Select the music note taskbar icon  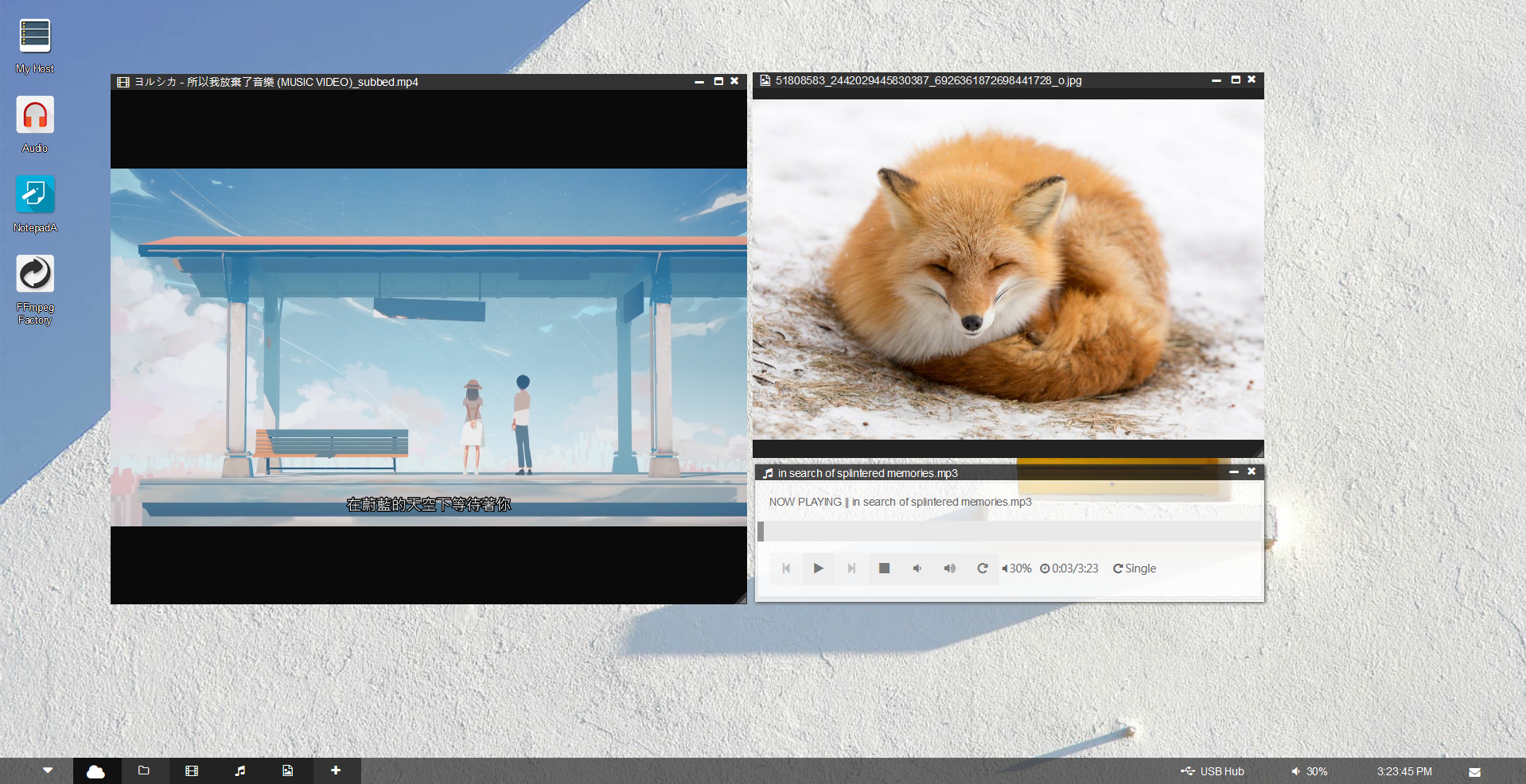[240, 770]
